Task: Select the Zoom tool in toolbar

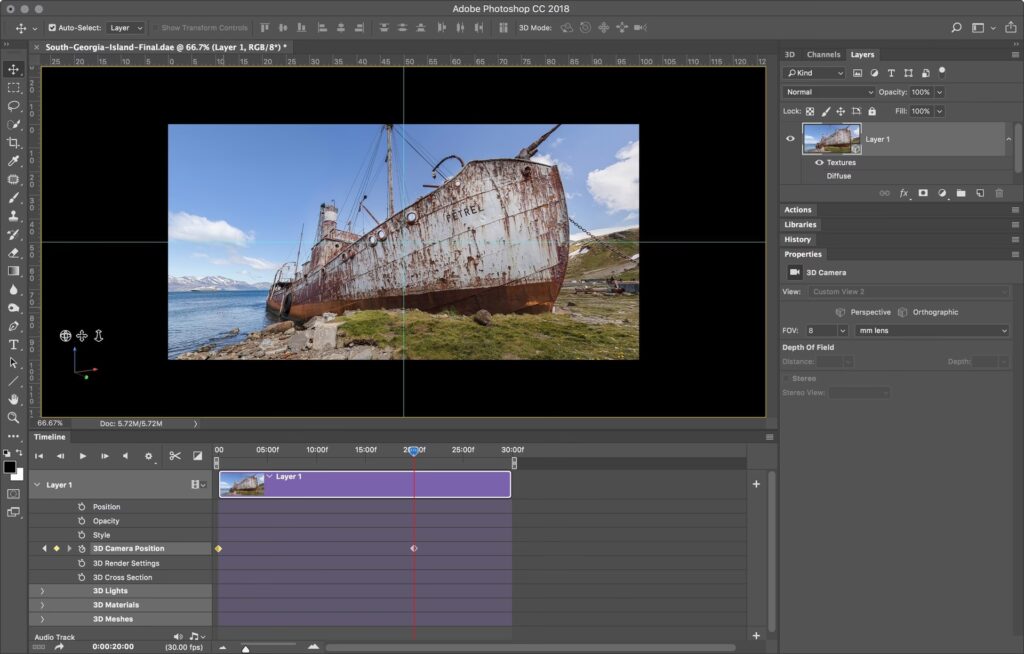Action: pyautogui.click(x=14, y=417)
